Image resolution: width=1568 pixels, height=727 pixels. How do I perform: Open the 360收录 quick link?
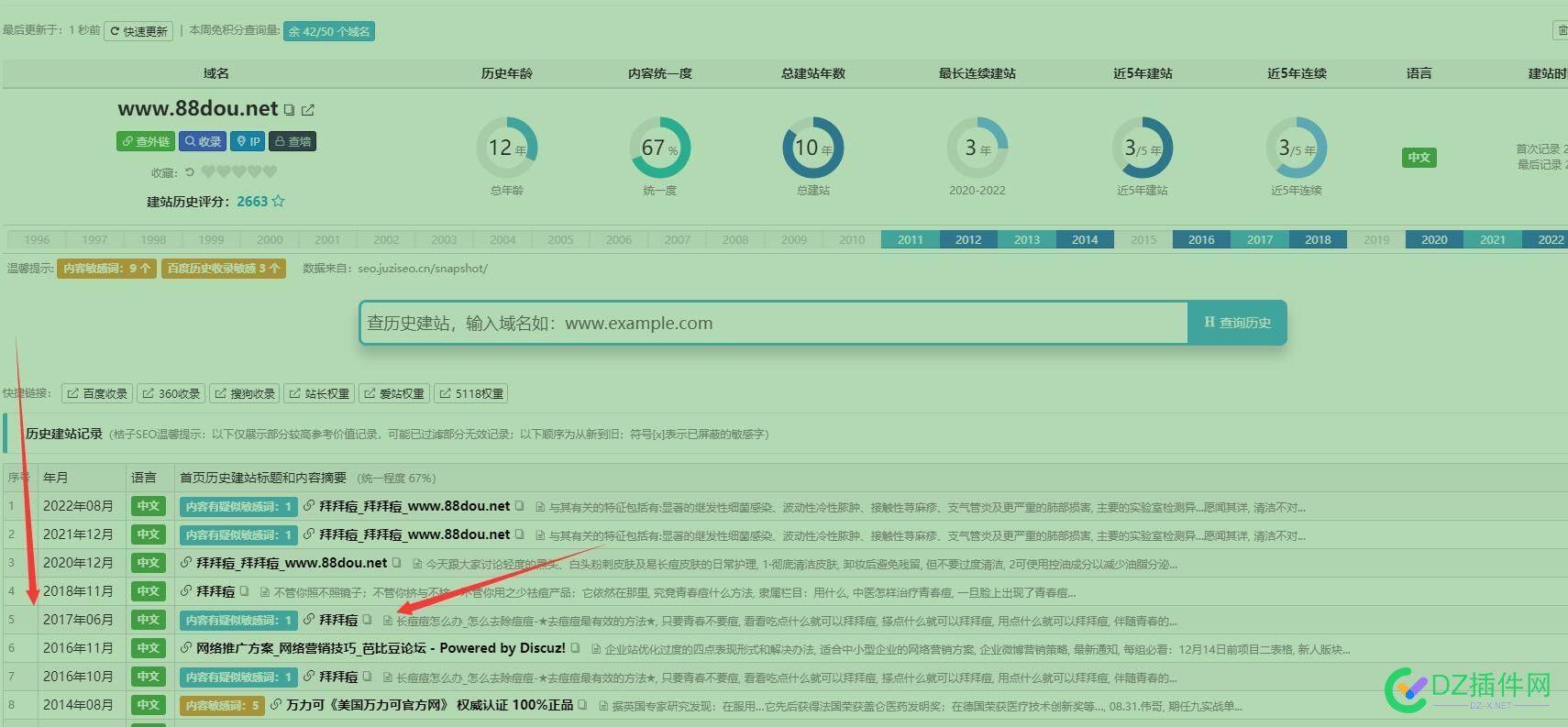[171, 393]
